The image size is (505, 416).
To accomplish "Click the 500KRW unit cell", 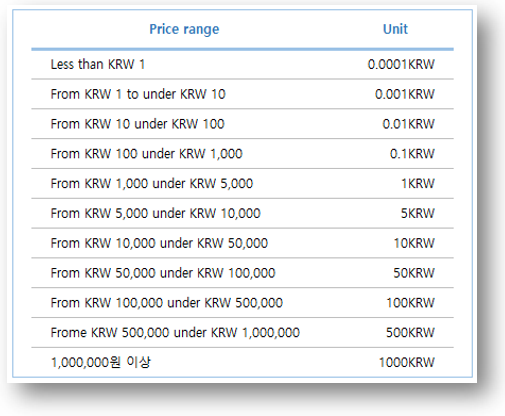I will pyautogui.click(x=410, y=332).
